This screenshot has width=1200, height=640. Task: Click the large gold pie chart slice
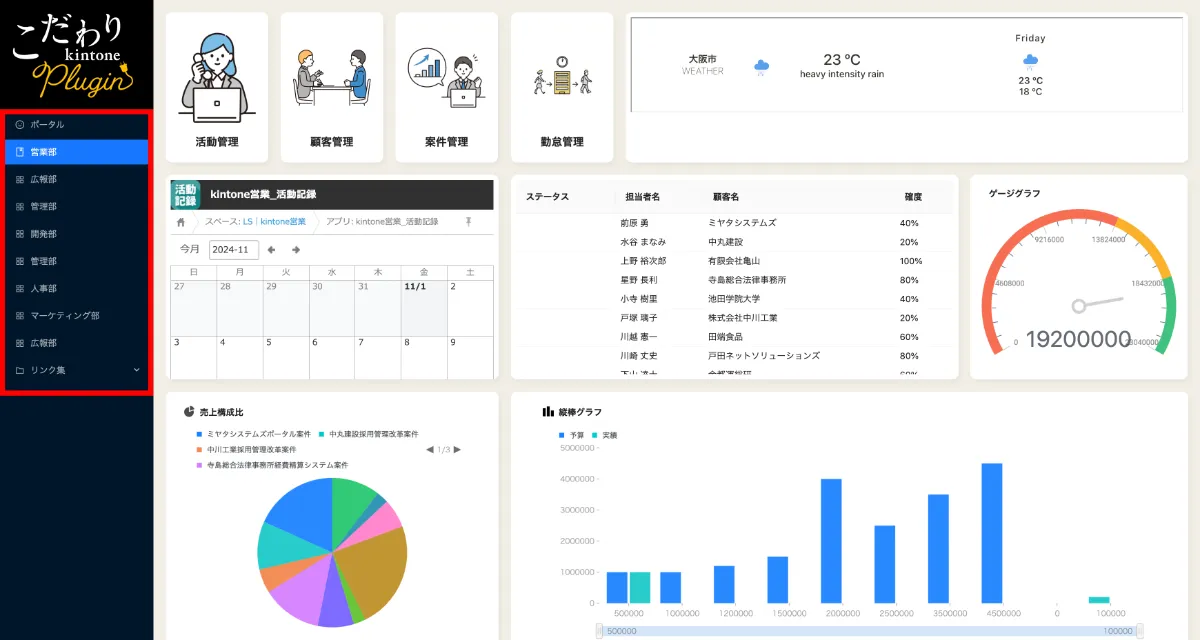[372, 571]
